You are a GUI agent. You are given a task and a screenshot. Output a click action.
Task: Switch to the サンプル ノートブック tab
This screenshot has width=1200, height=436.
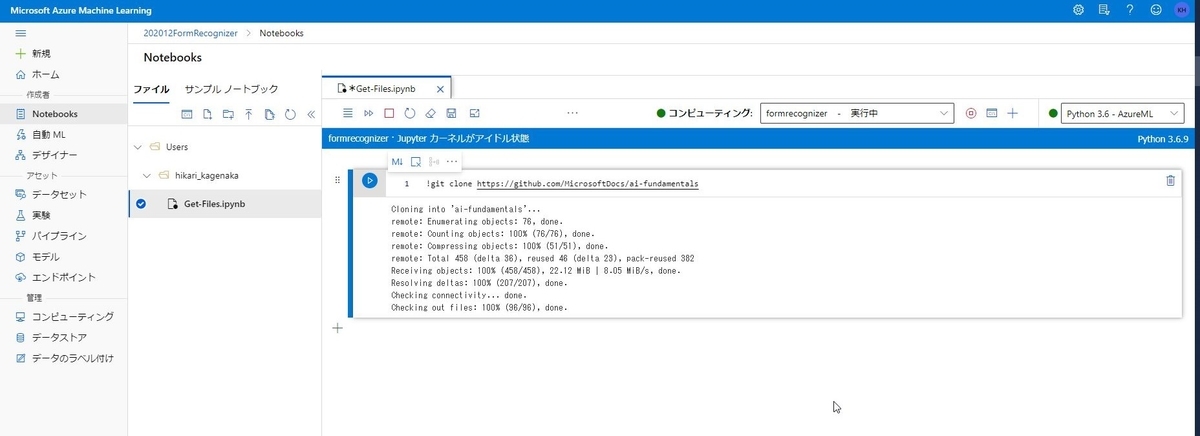click(x=231, y=89)
